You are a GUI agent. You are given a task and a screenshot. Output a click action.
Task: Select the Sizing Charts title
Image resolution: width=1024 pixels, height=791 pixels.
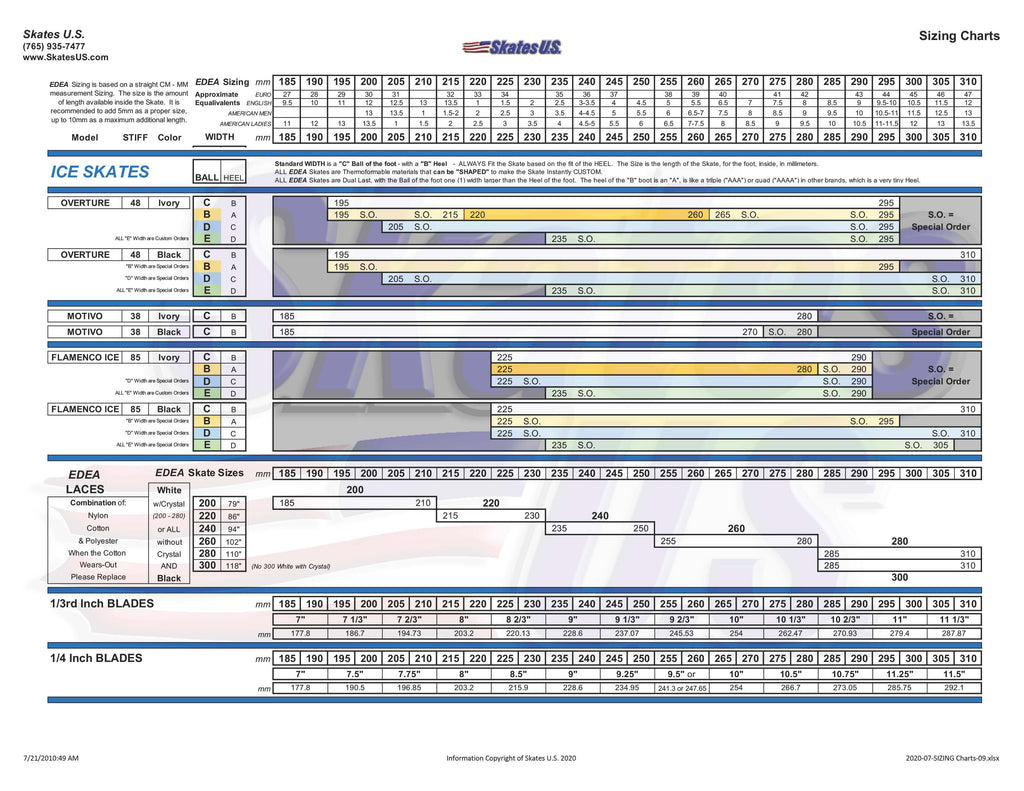click(958, 36)
